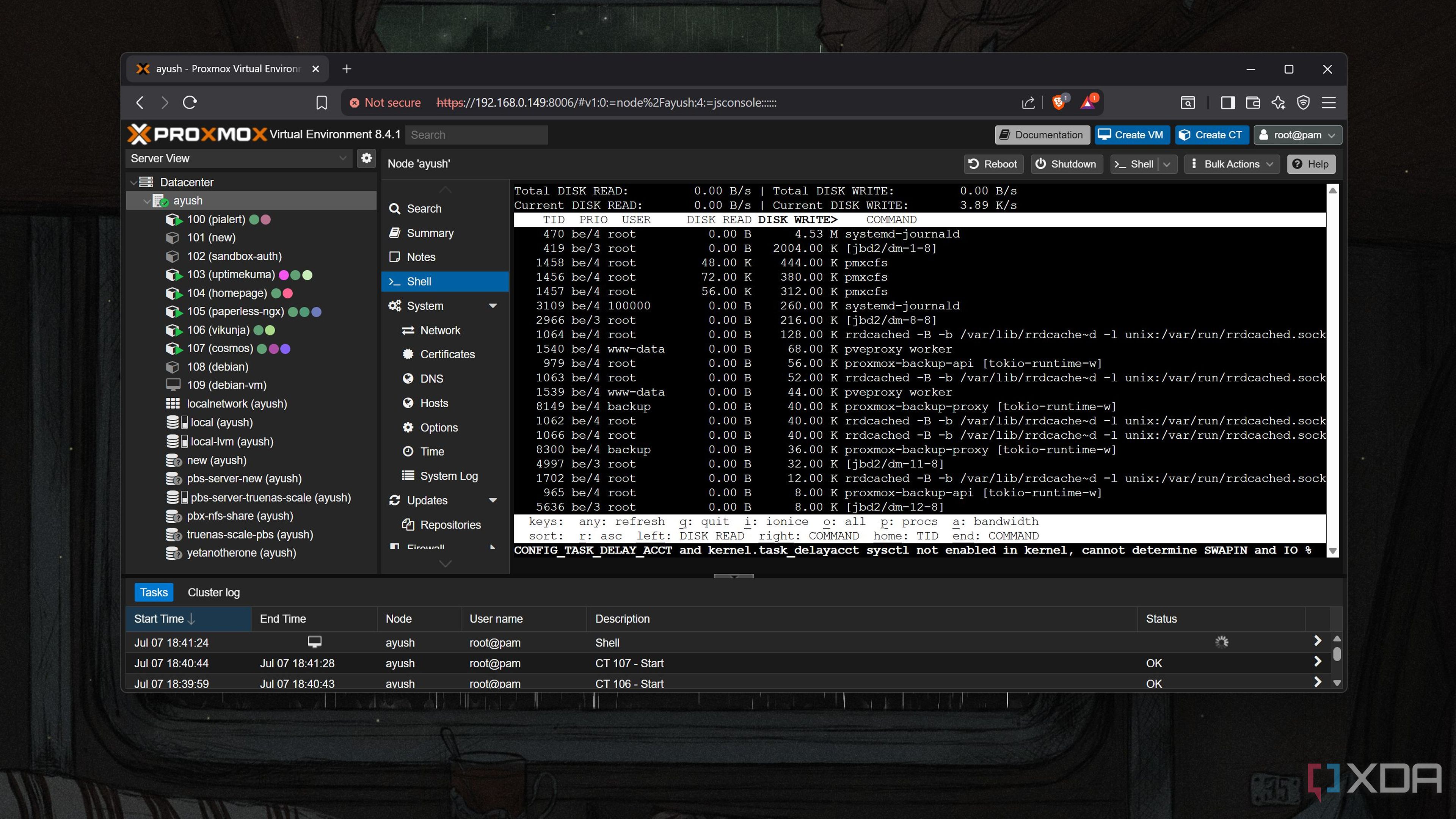Open the Server View dropdown
Viewport: 1456px width, 819px height.
pos(239,158)
